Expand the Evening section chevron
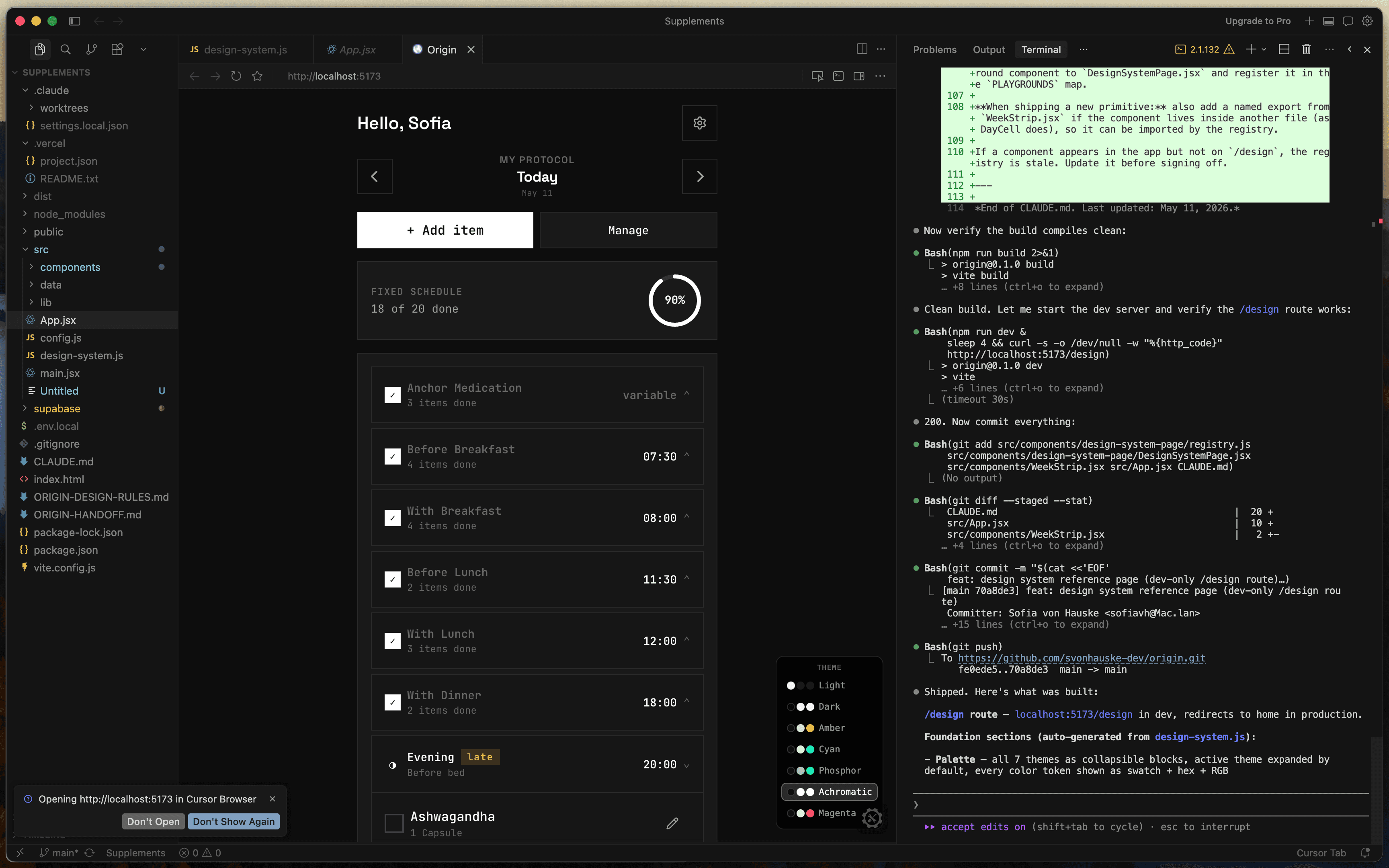This screenshot has width=1389, height=868. point(686,765)
